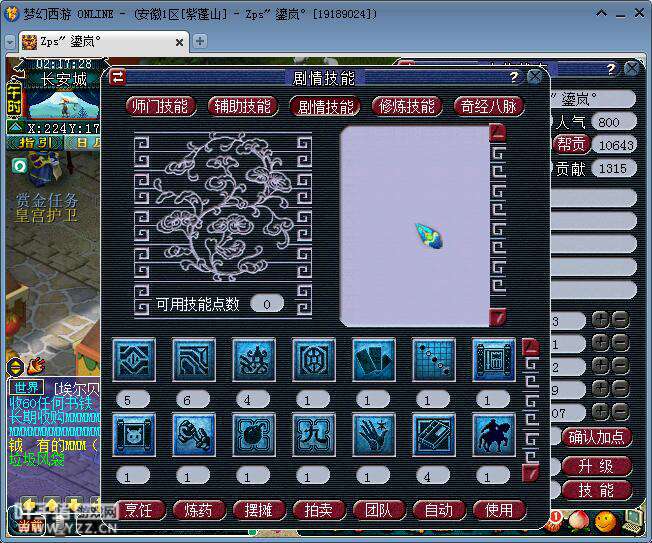Select the horse rider skill icon

pyautogui.click(x=494, y=435)
